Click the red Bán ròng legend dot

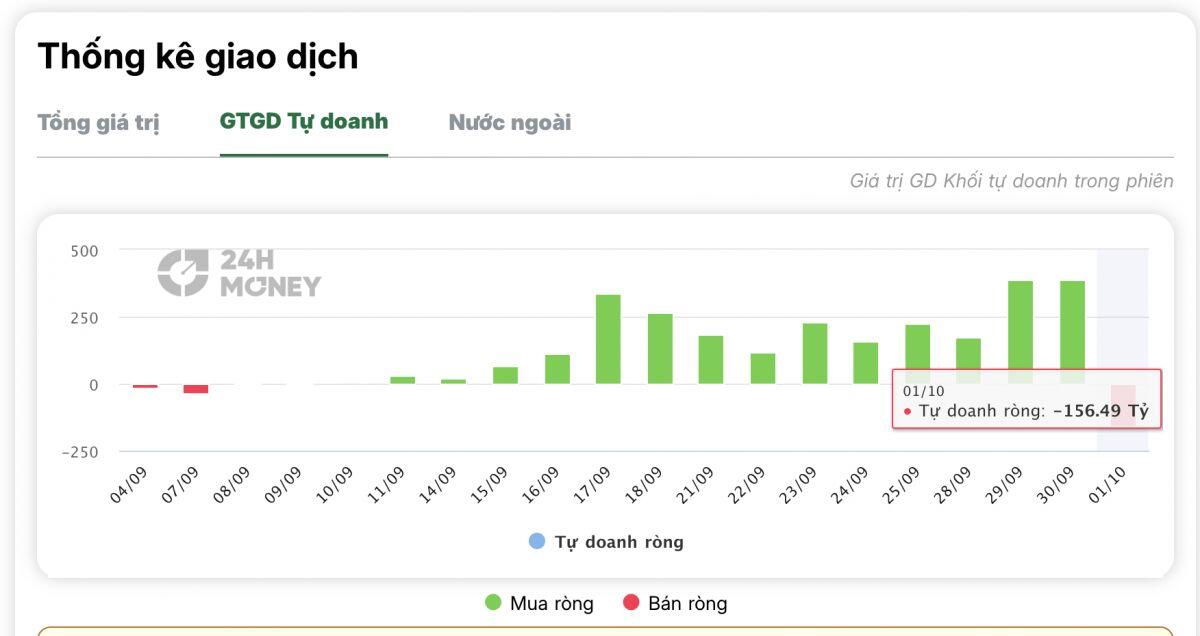(x=631, y=603)
